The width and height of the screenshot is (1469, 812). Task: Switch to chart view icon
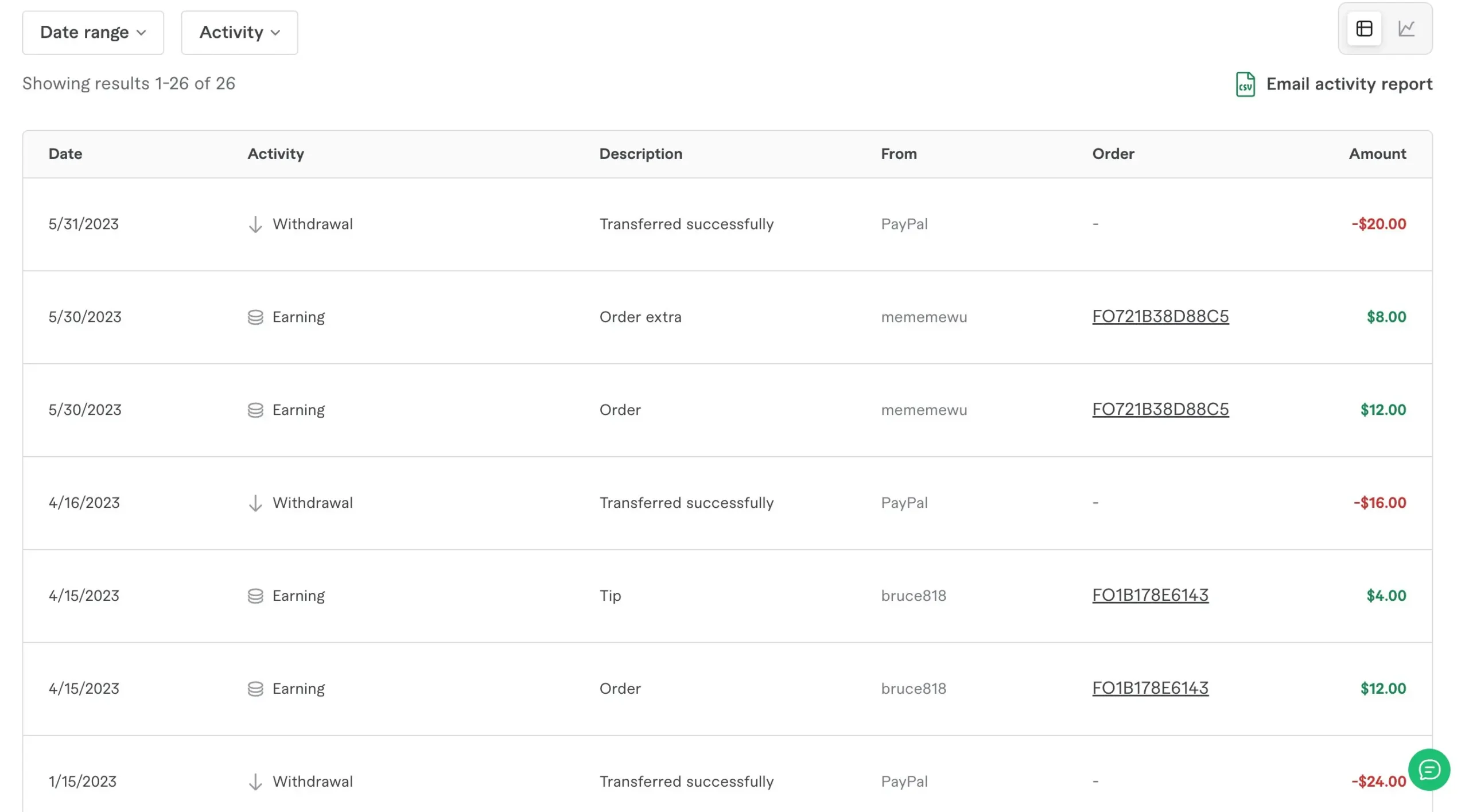tap(1406, 28)
